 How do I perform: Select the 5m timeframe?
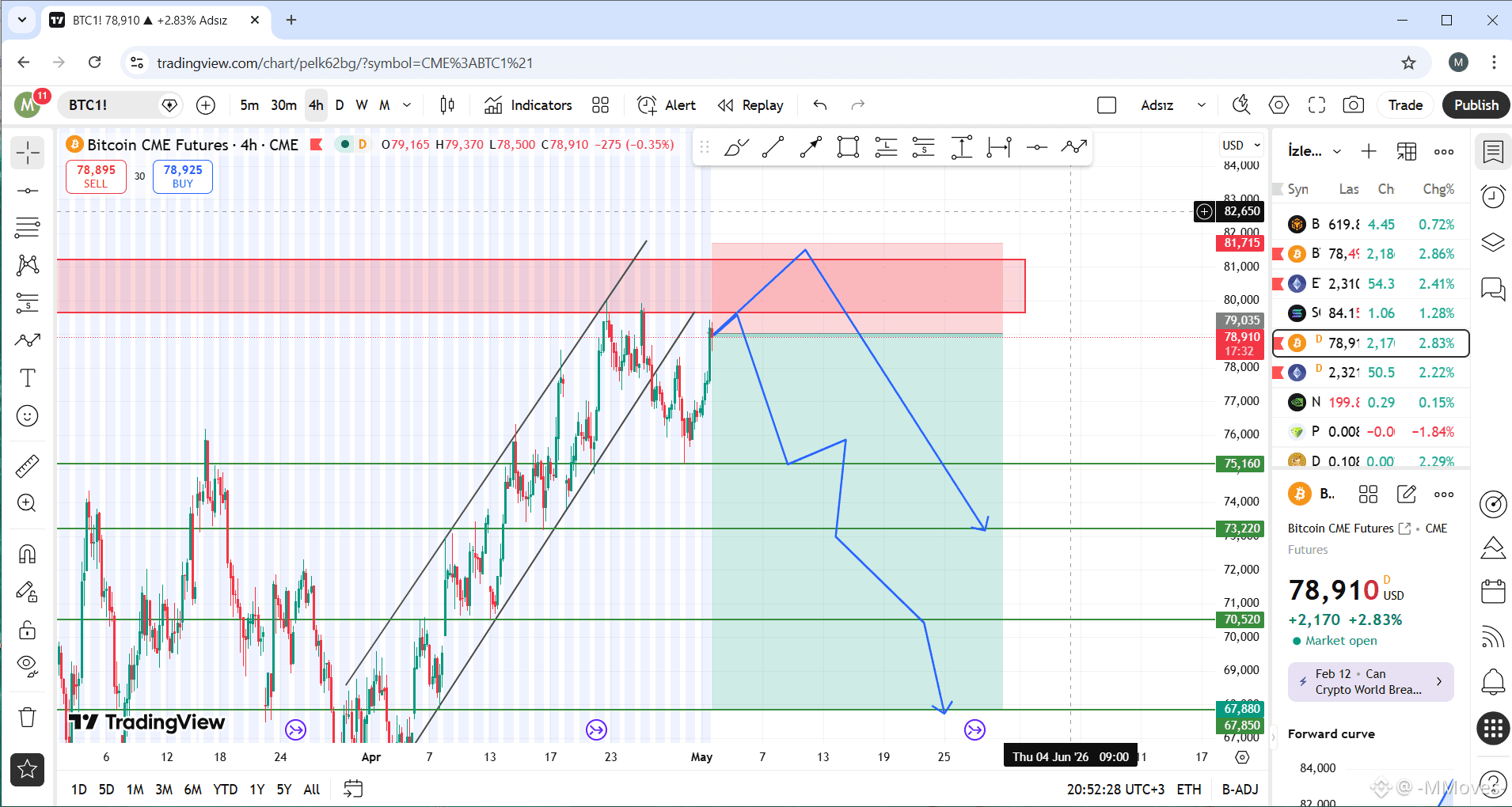click(249, 105)
